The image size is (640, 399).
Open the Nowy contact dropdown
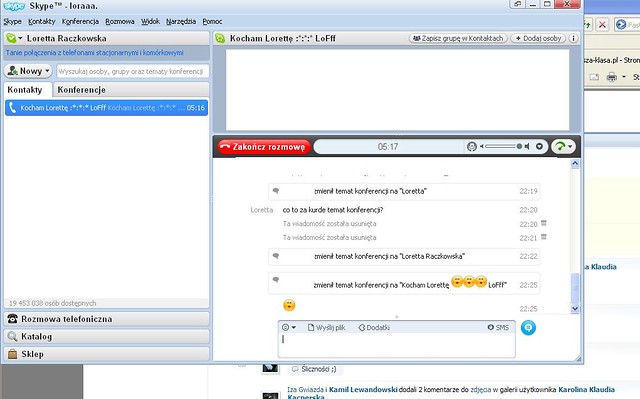[x=28, y=71]
